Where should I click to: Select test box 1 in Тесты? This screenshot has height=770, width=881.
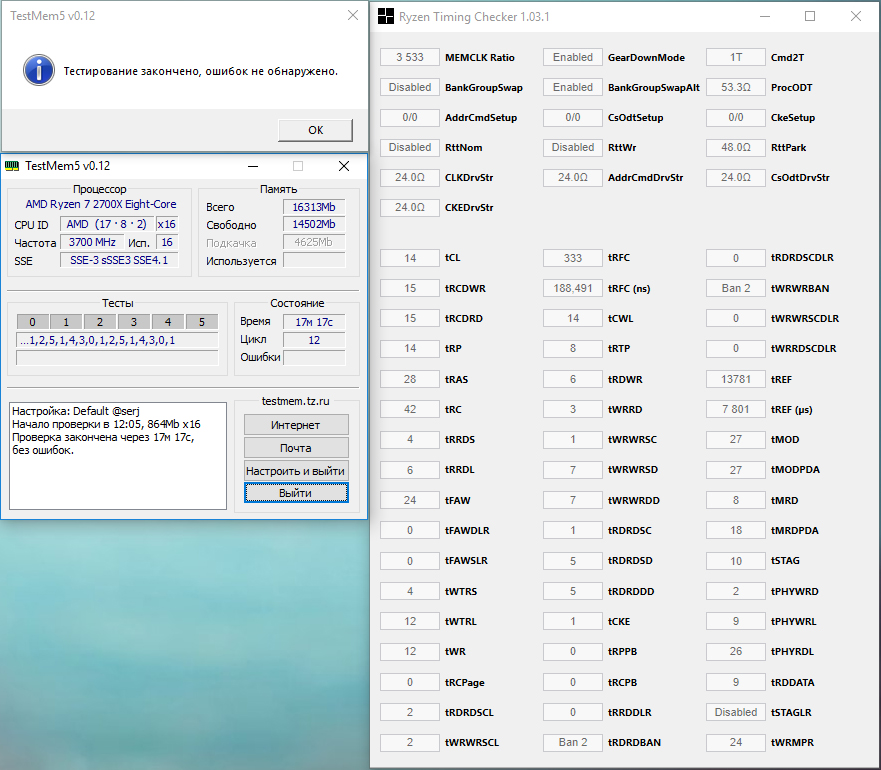coord(66,322)
